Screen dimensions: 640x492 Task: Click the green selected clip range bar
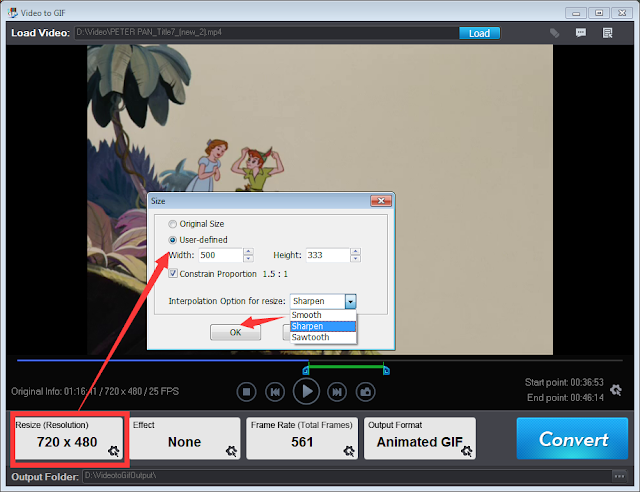click(x=346, y=366)
